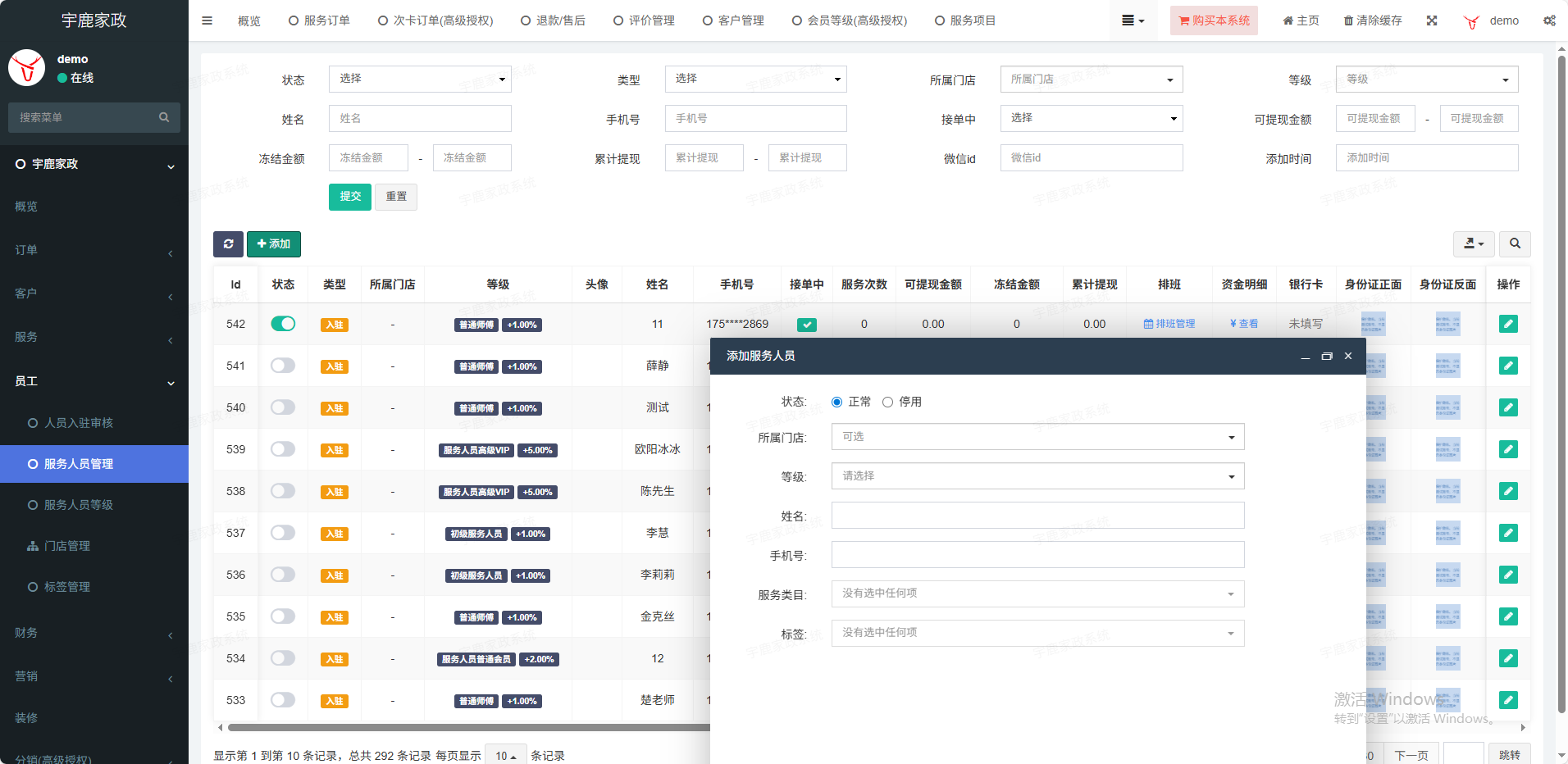Screen dimensions: 1568x764
Task: Open 人员入驻审核 in the sidebar
Action: point(79,423)
